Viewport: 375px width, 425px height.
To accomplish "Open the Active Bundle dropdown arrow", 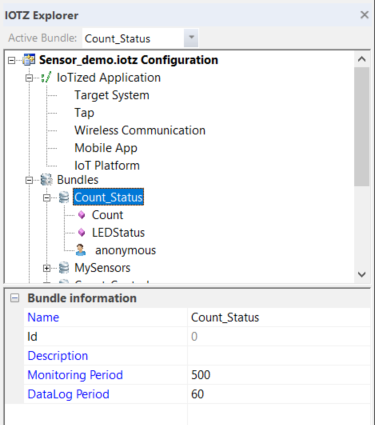I will click(191, 38).
